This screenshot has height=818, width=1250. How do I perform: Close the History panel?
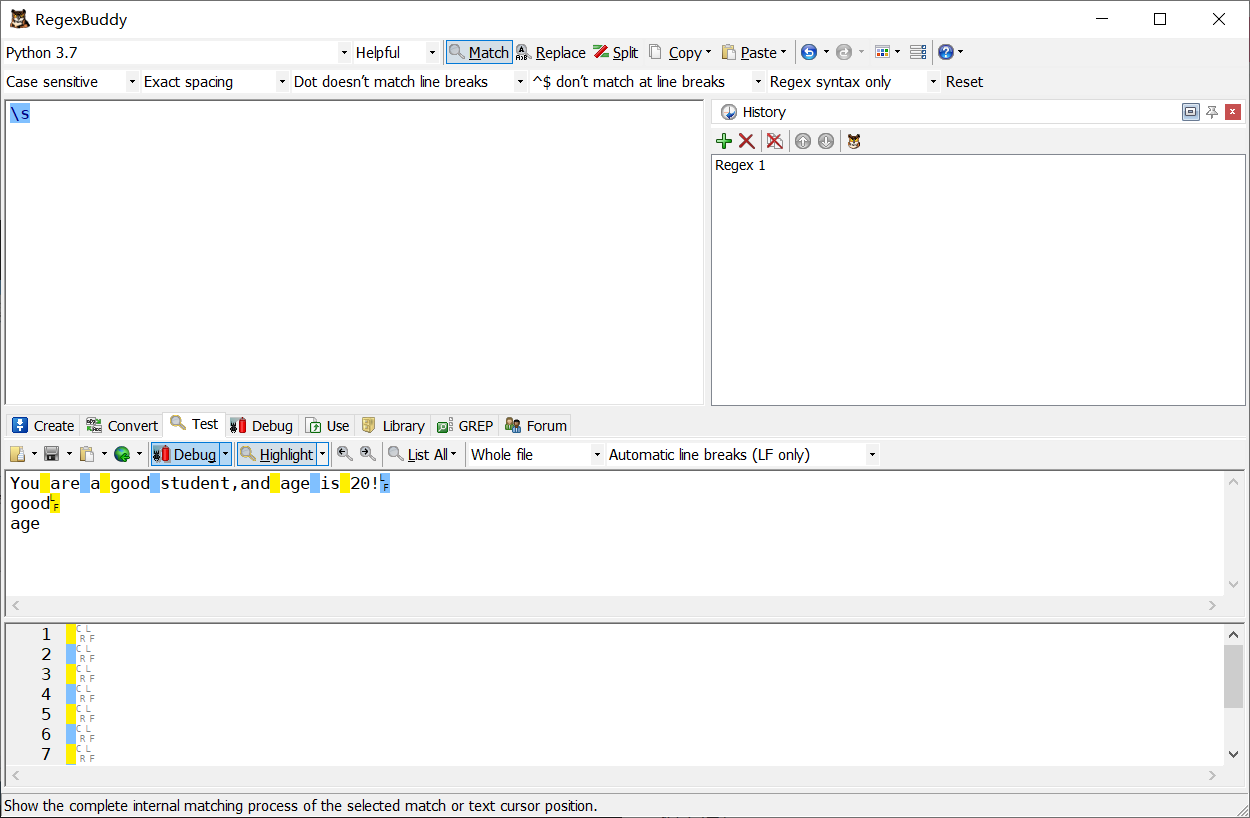1233,112
